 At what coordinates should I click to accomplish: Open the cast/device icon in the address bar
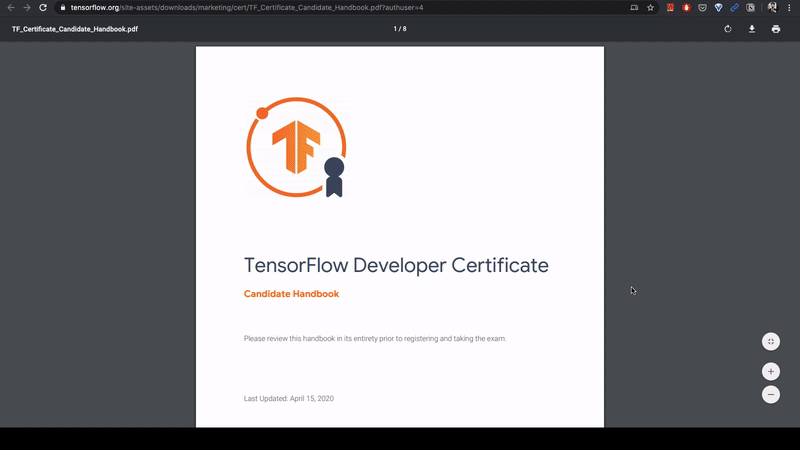point(634,8)
